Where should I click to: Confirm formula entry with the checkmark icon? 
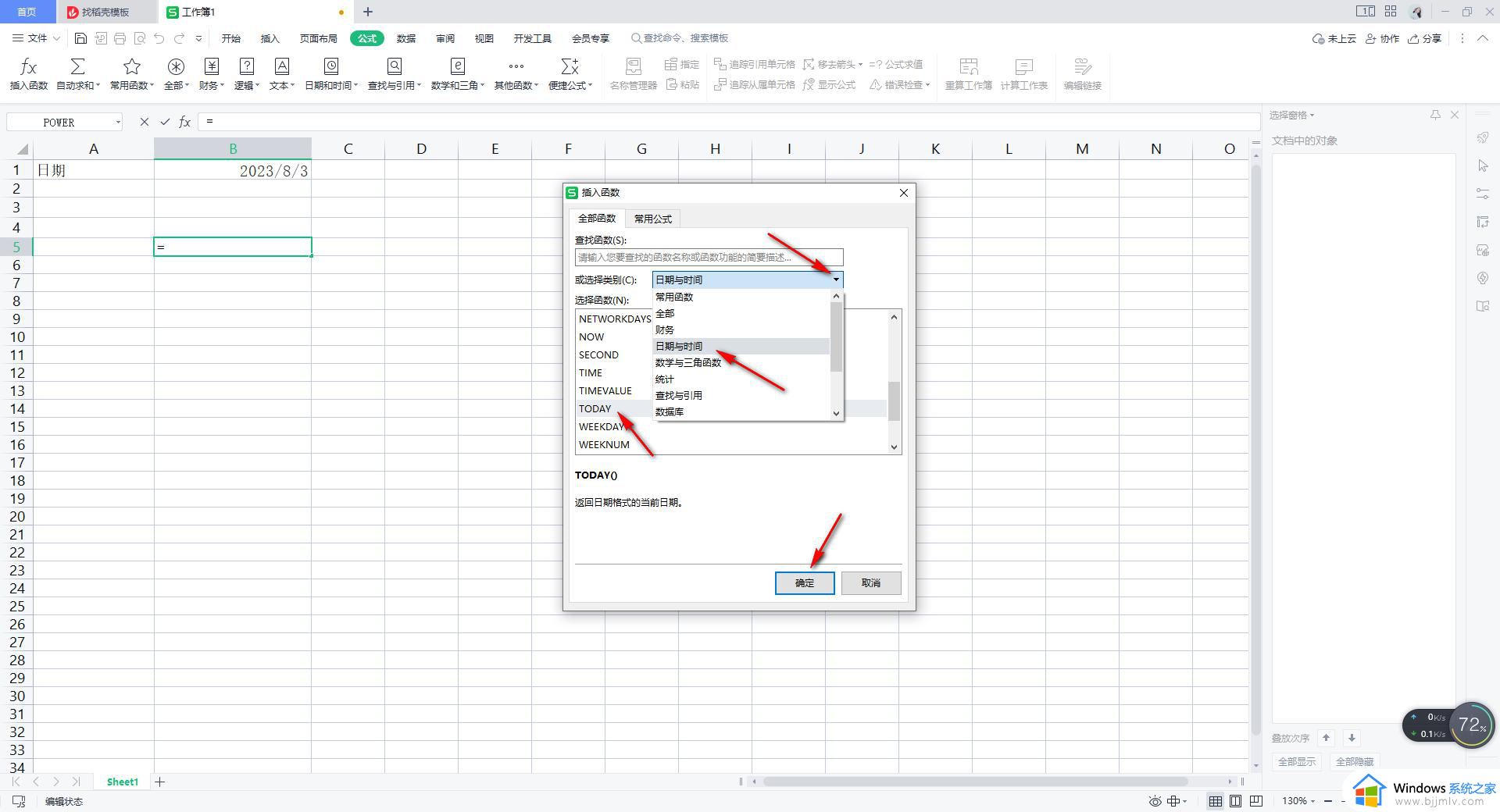click(165, 122)
